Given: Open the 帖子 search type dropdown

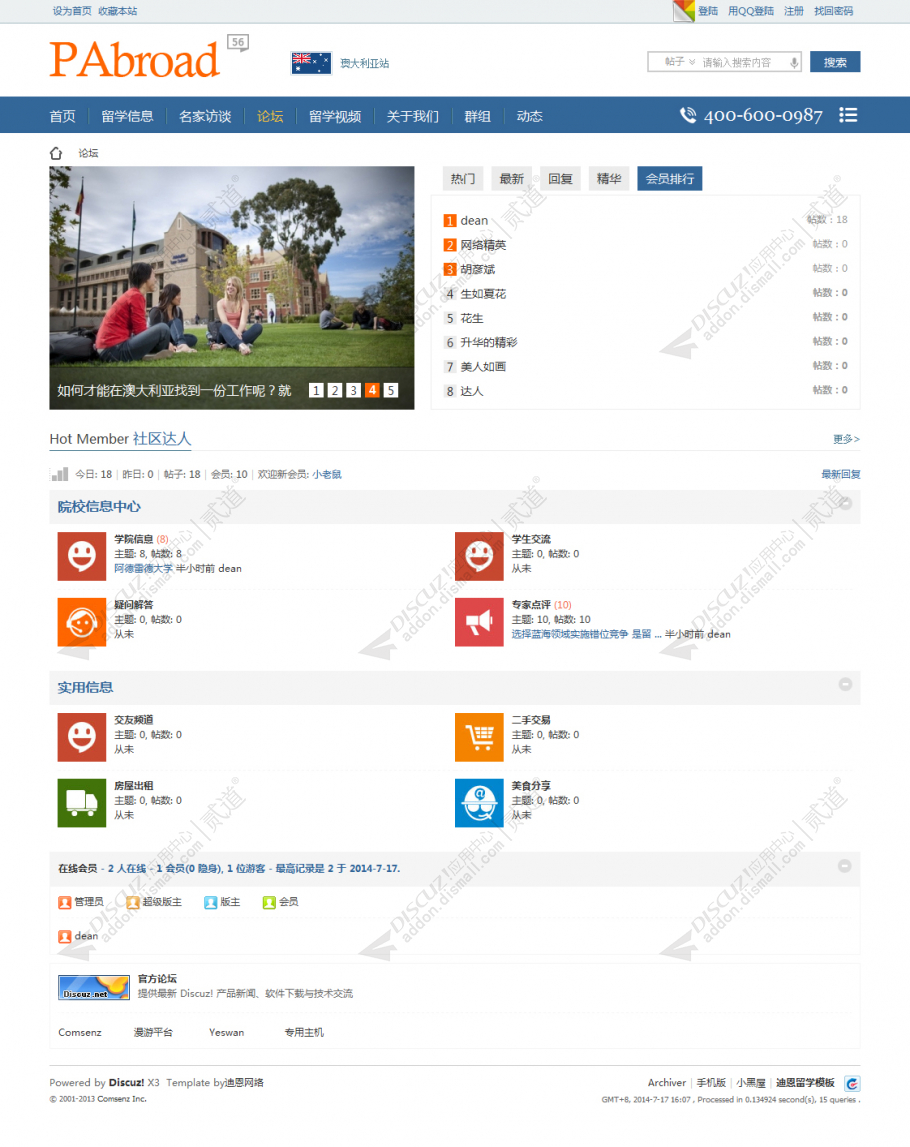Looking at the screenshot, I should tap(680, 62).
